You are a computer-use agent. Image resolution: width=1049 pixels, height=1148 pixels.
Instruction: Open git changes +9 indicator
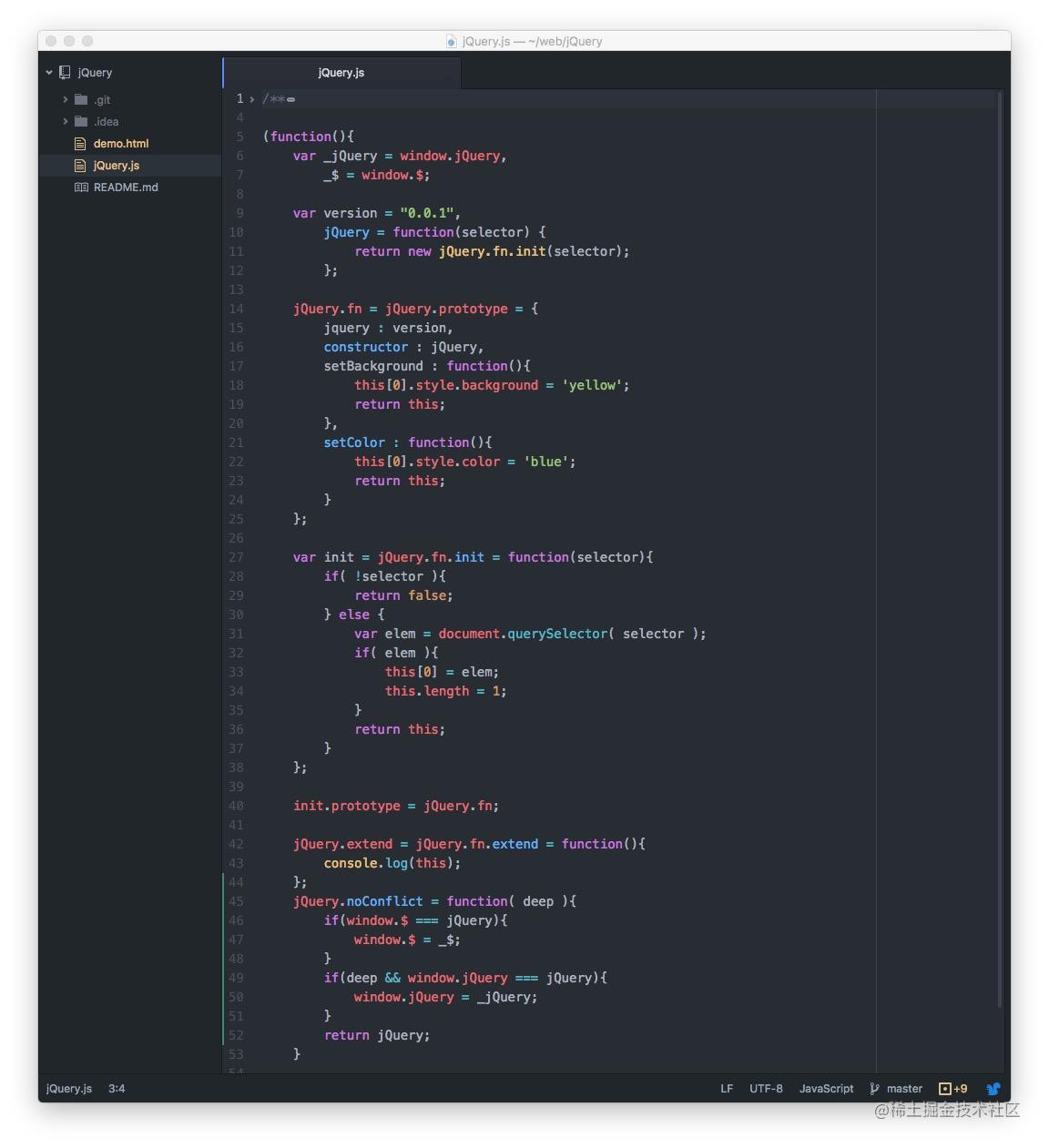[x=953, y=1088]
